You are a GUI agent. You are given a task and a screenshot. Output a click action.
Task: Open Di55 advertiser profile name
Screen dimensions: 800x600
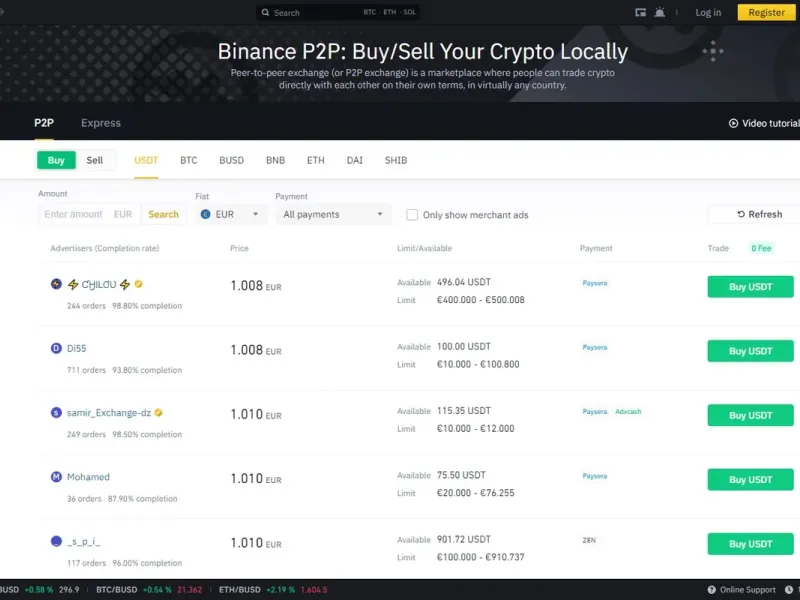pyautogui.click(x=77, y=348)
